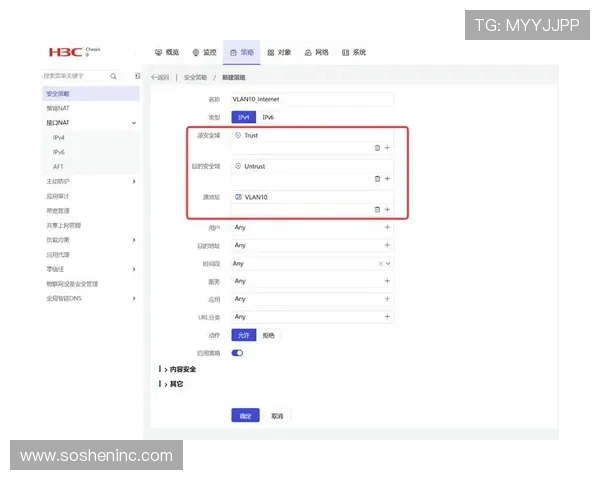
Task: Open the 策略 top navigation tab
Action: coord(242,52)
